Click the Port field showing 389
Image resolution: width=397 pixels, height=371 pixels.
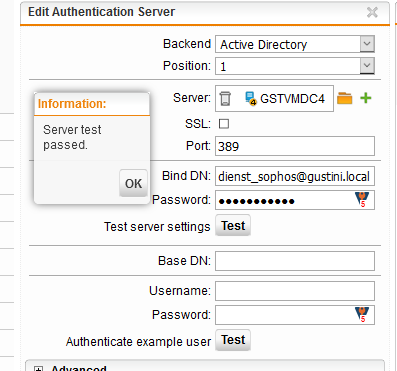[x=295, y=146]
